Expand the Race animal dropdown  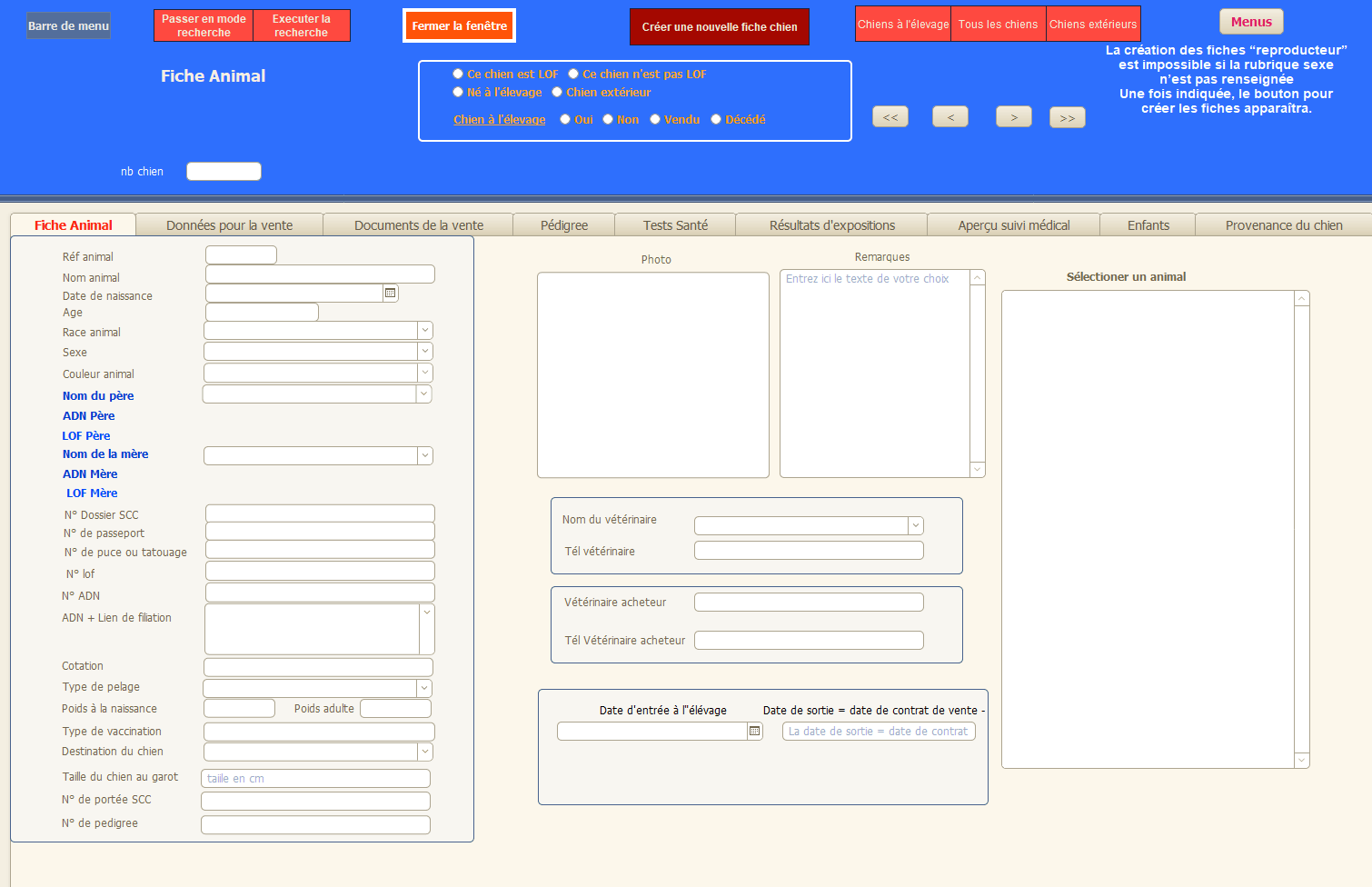(x=424, y=330)
